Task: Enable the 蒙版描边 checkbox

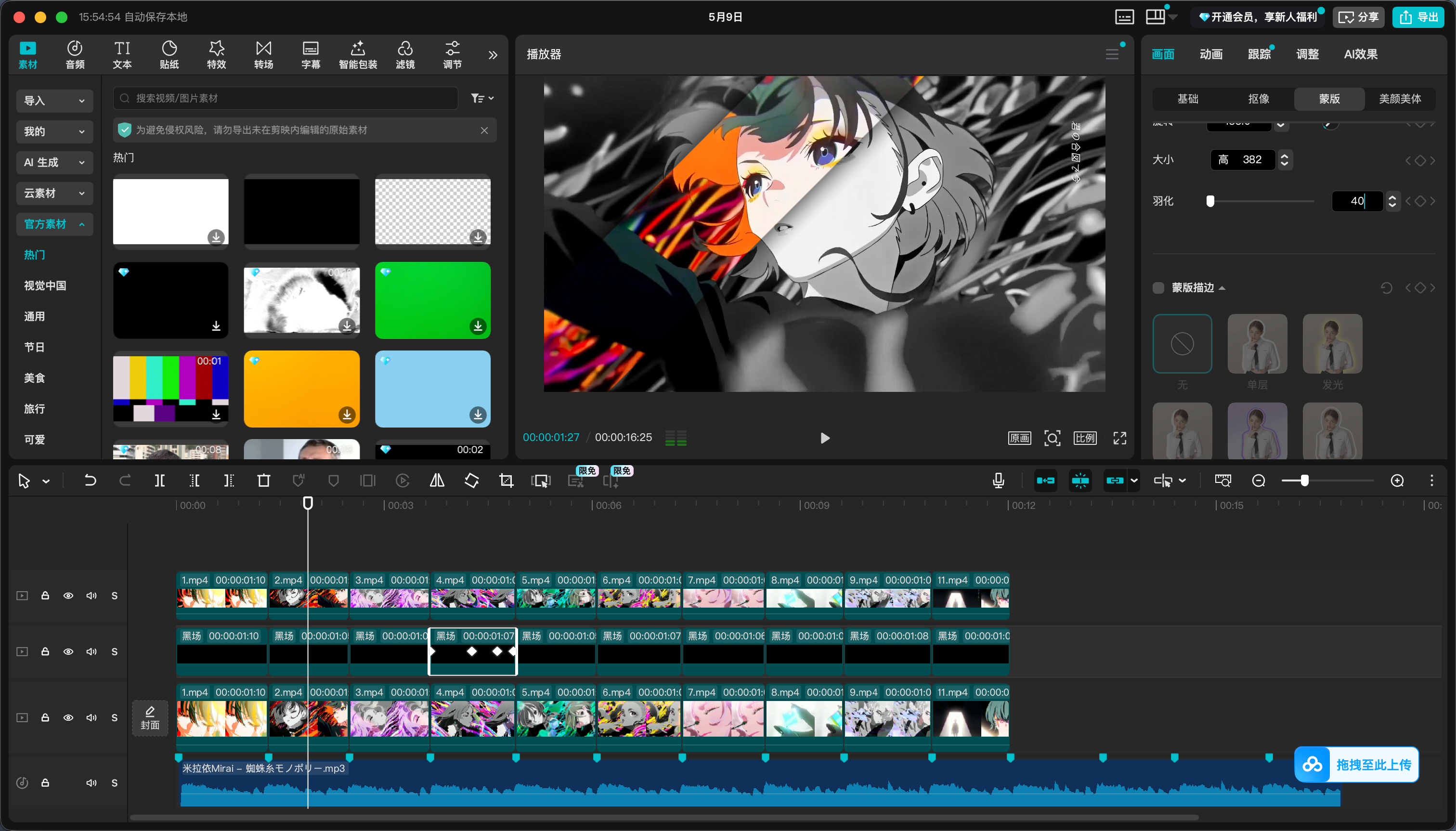Action: [x=1158, y=287]
